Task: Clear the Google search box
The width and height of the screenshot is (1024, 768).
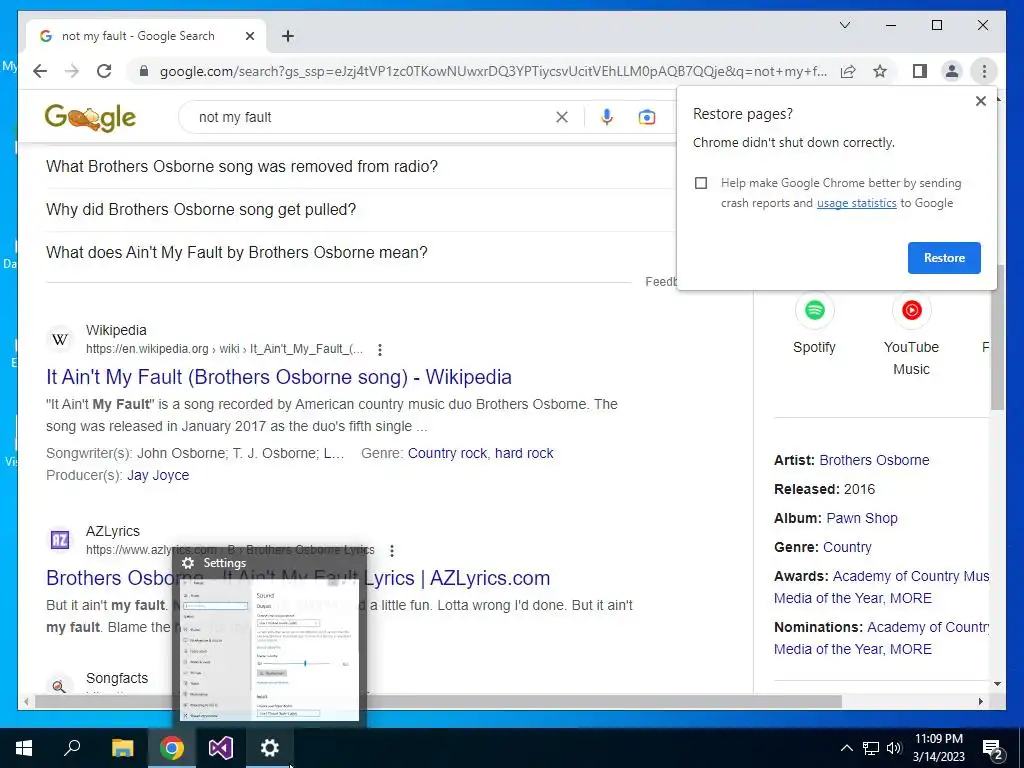Action: point(562,117)
